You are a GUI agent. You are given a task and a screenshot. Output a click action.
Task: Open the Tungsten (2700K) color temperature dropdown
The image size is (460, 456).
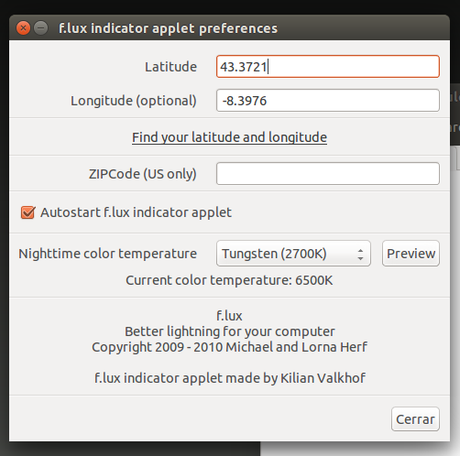293,254
